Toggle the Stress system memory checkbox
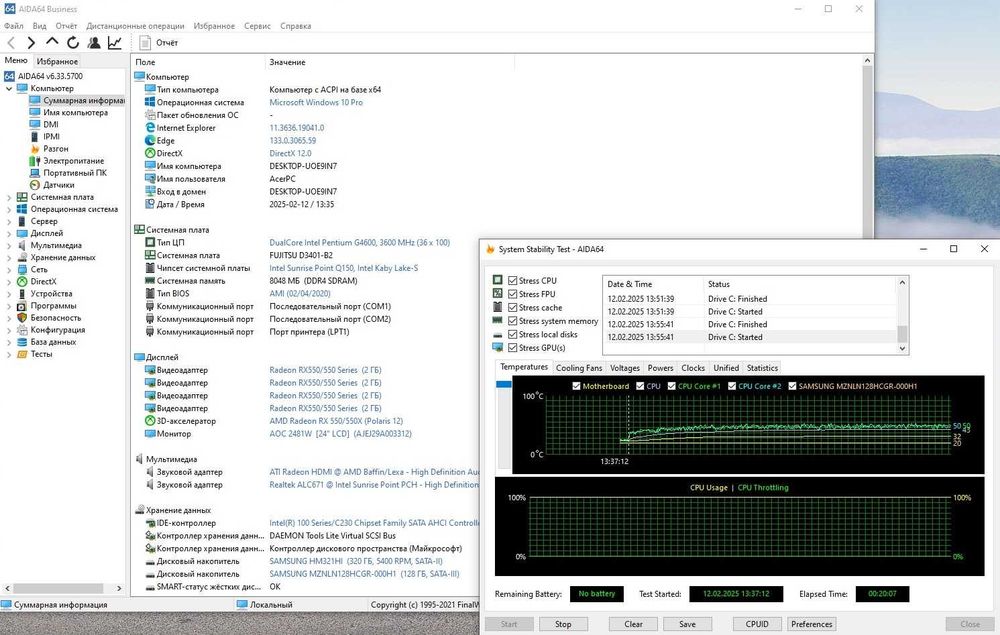The width and height of the screenshot is (1000, 635). click(513, 321)
